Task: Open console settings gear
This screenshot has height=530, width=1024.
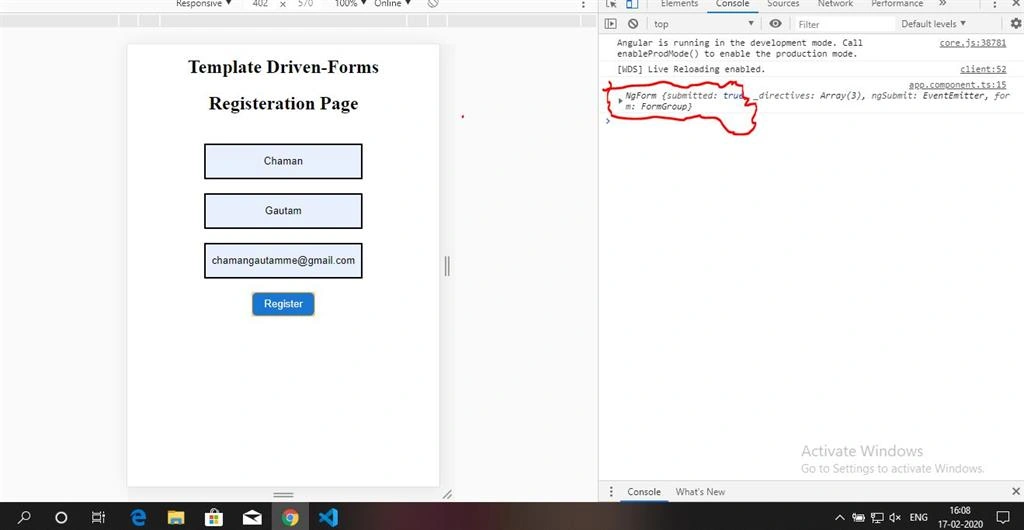Action: 1016,23
